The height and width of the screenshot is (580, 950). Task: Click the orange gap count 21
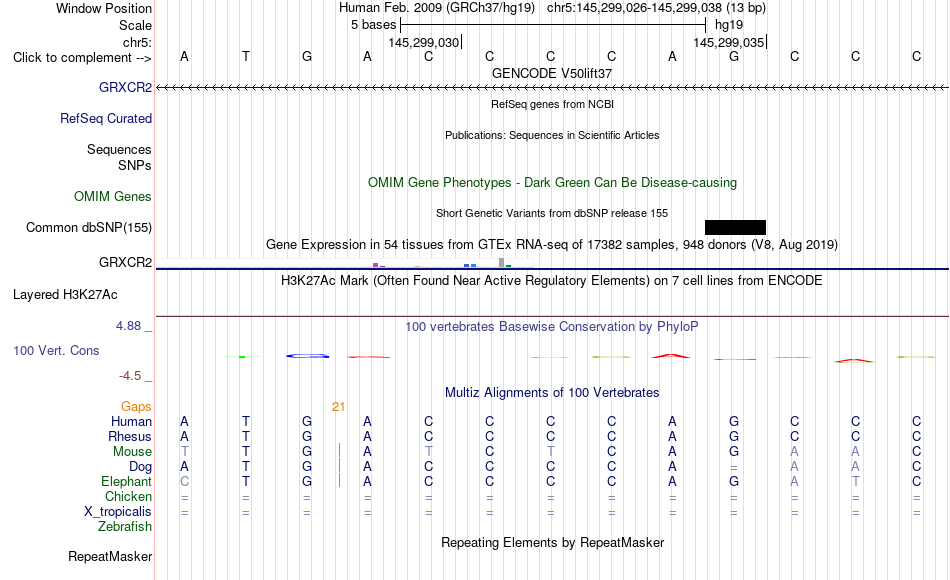(339, 407)
